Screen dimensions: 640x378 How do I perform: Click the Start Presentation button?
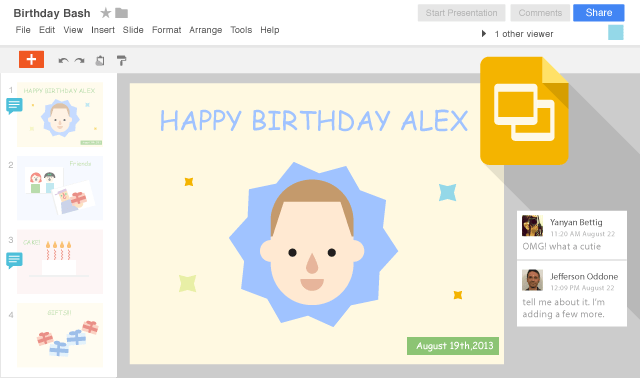461,13
